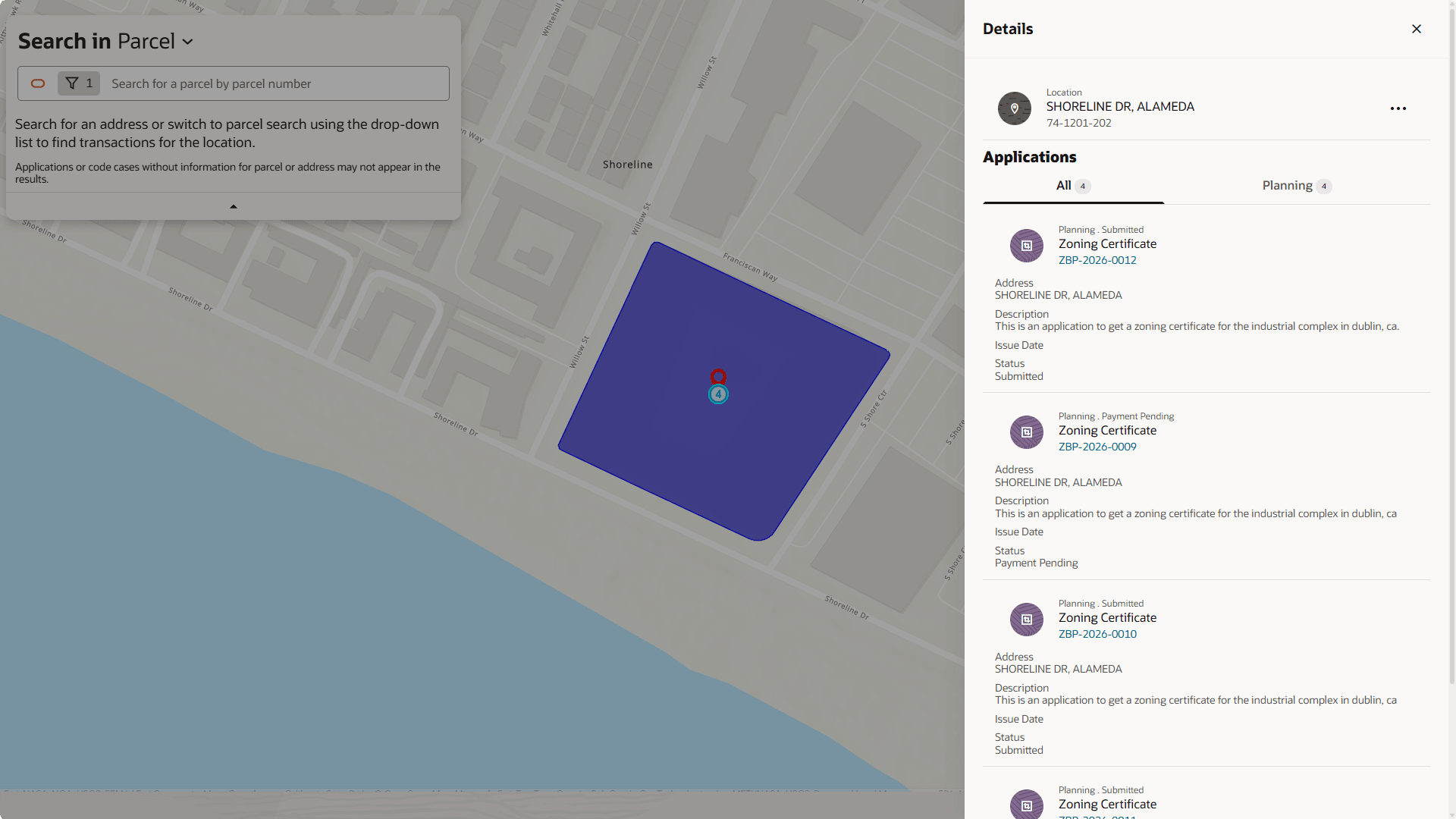Click the Payment Pending status value
Viewport: 1456px width, 819px height.
pos(1036,563)
